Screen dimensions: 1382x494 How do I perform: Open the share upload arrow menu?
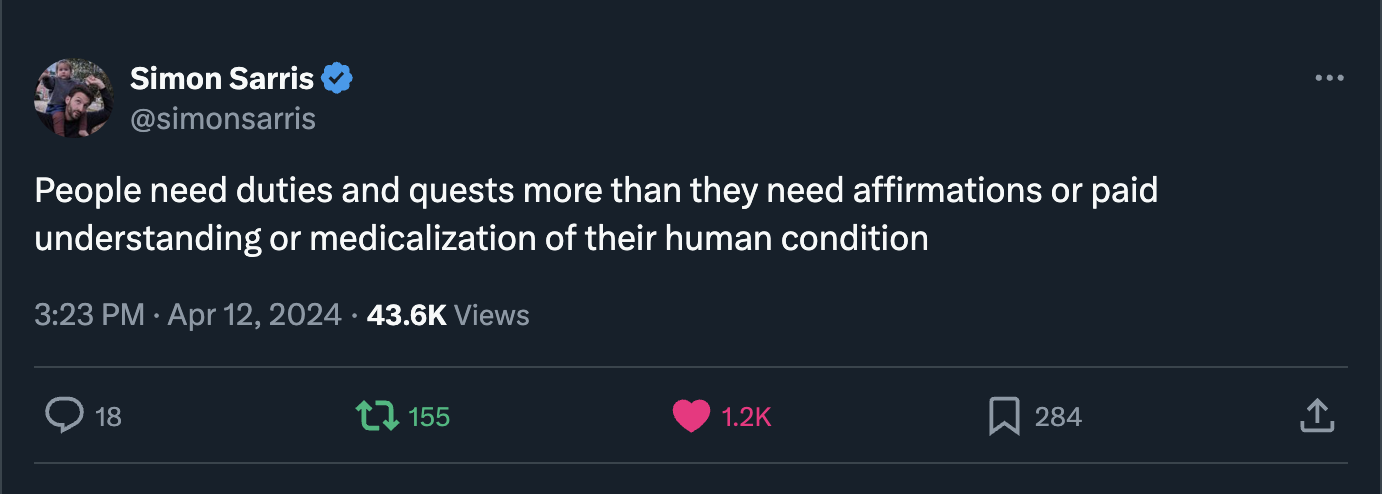coord(1317,416)
